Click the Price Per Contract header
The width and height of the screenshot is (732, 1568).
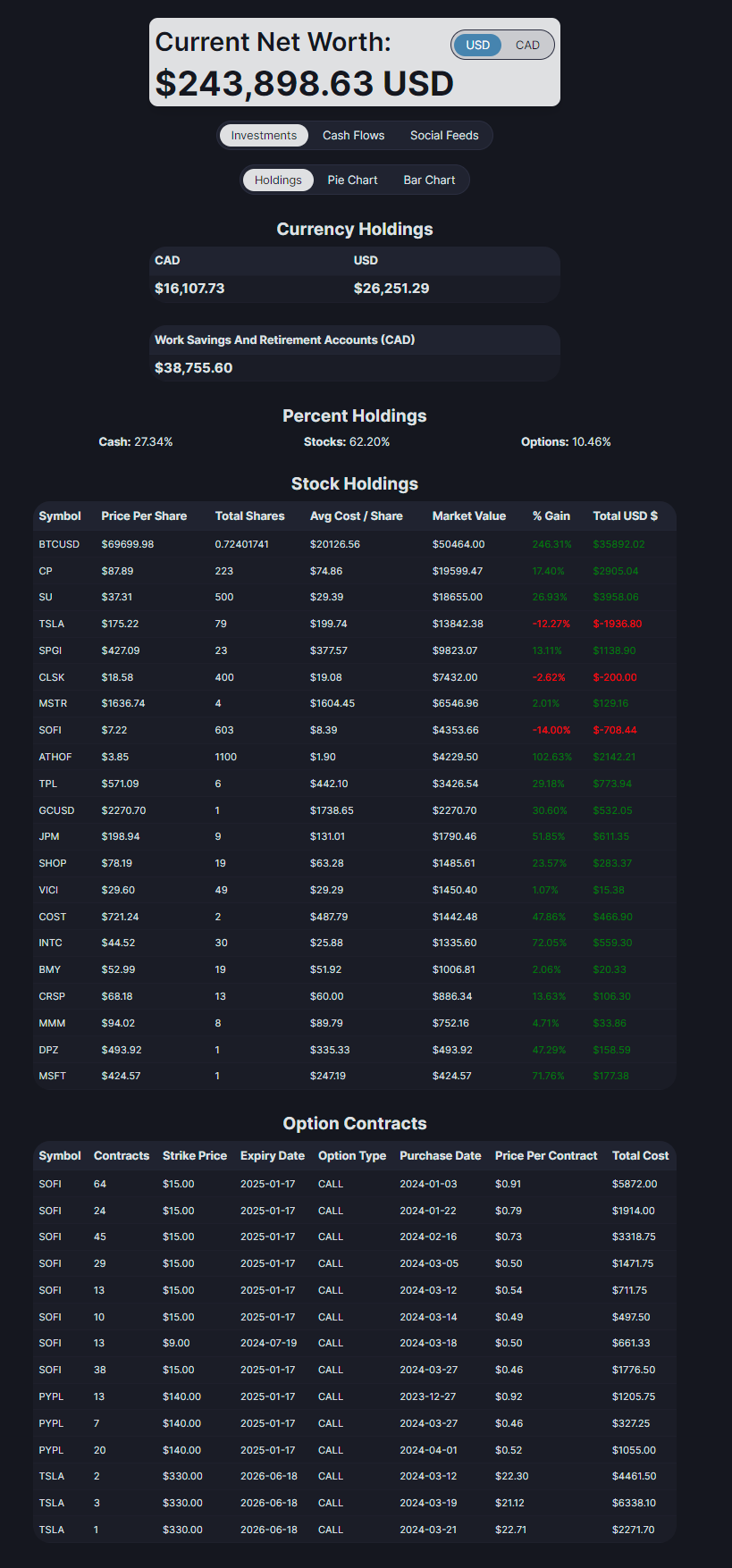(545, 1155)
